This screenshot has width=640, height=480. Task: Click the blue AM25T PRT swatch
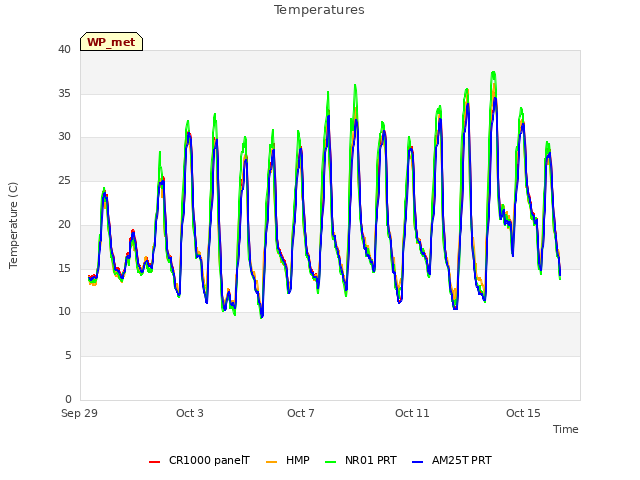tap(418, 462)
